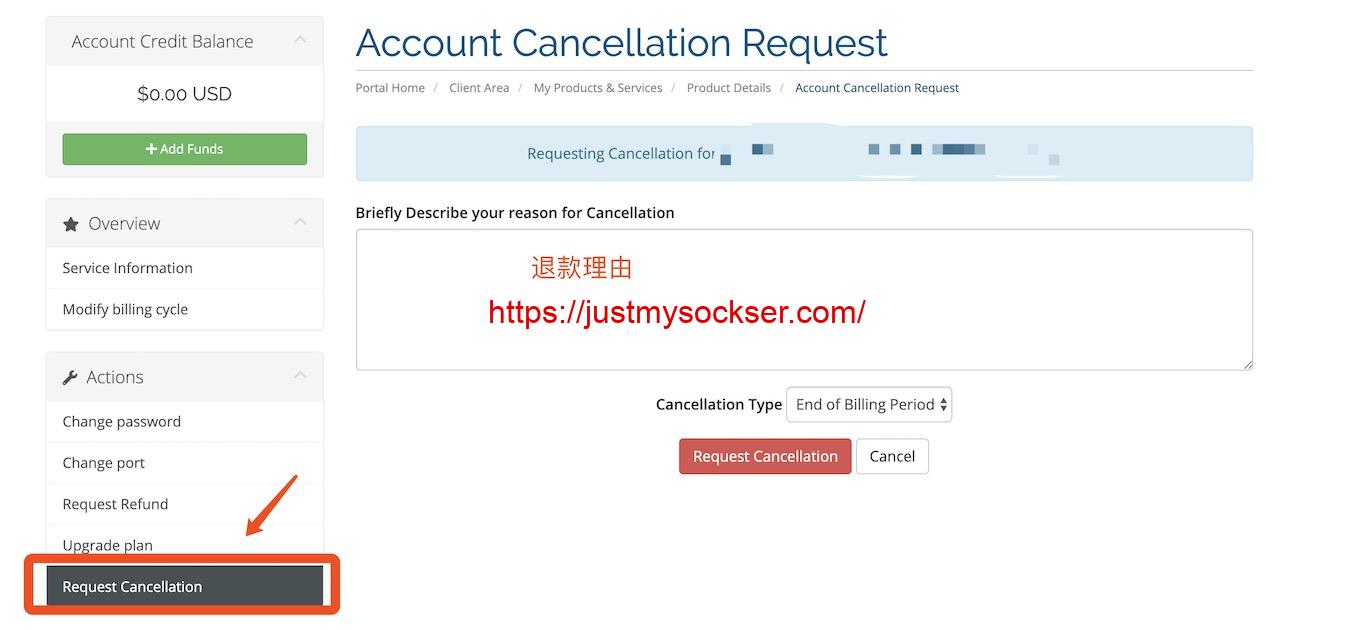Open Change password action

[121, 421]
